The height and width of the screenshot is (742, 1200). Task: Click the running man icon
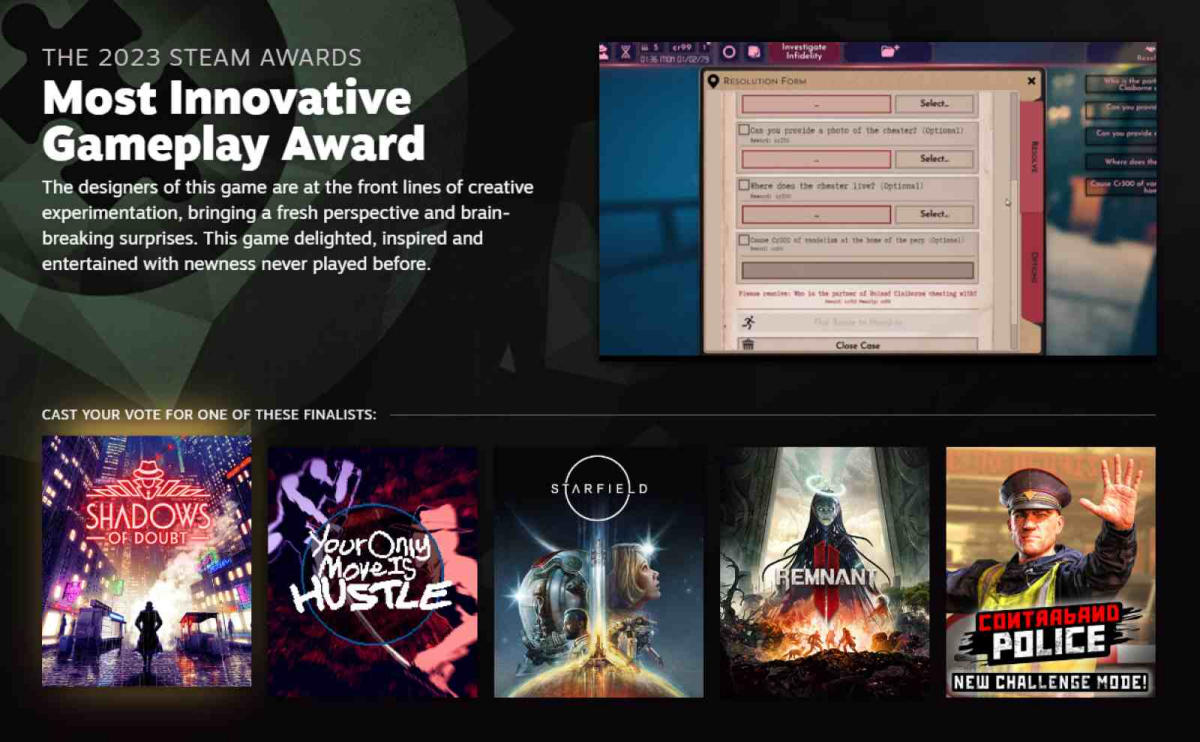[x=747, y=322]
